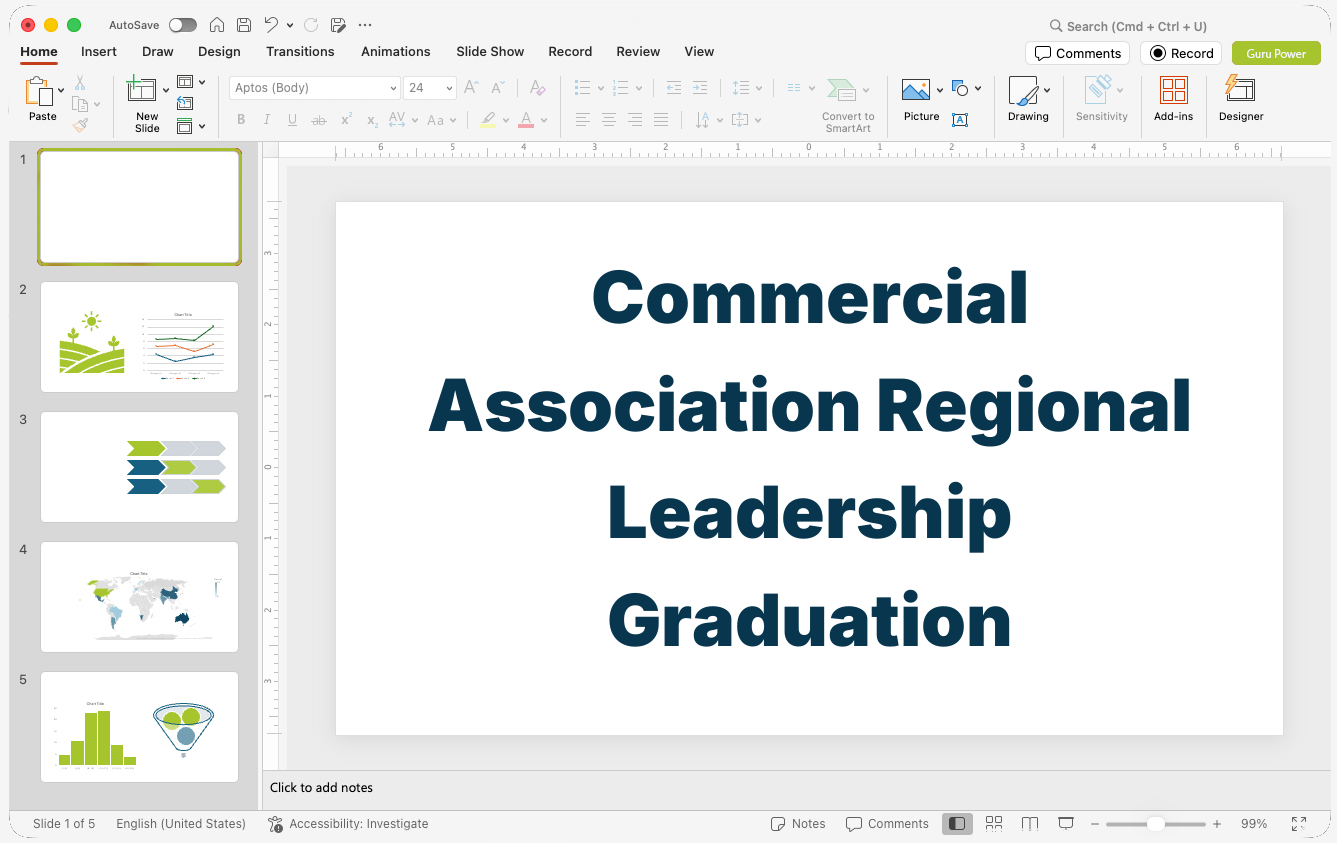Go to the Transitions tab
This screenshot has width=1337, height=843.
(300, 52)
